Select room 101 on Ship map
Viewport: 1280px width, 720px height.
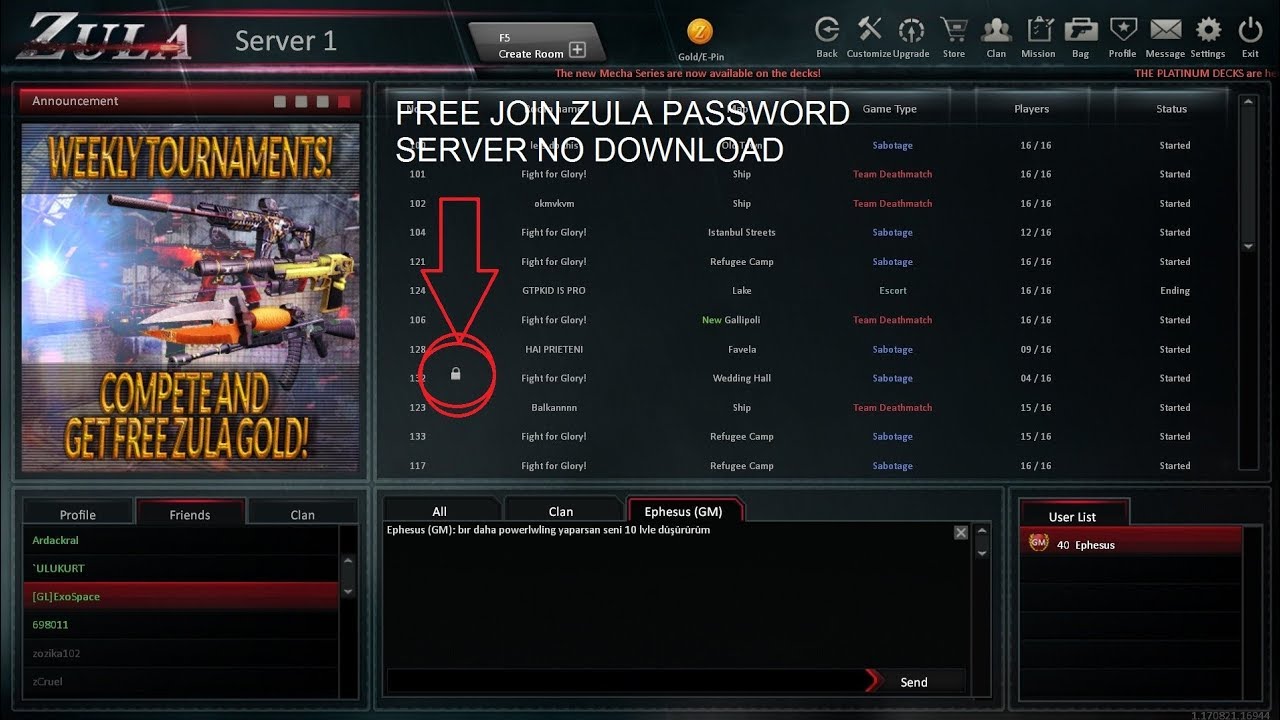tap(808, 174)
